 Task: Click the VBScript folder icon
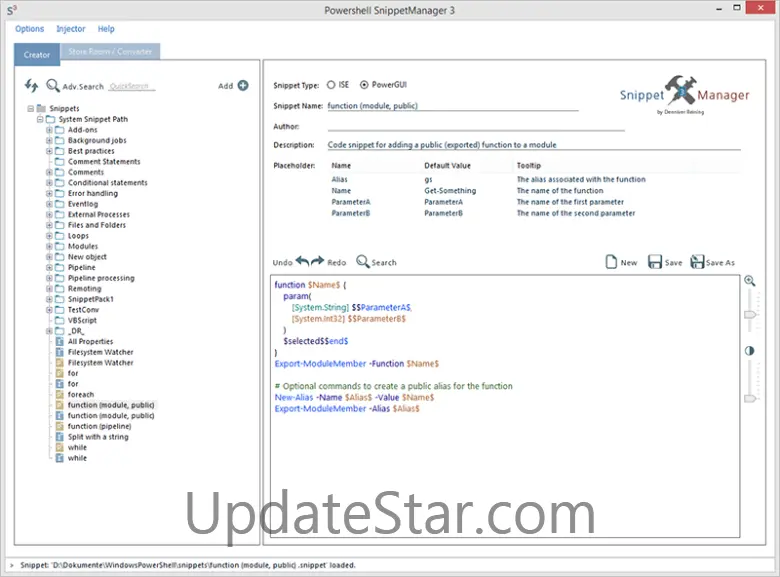click(60, 320)
